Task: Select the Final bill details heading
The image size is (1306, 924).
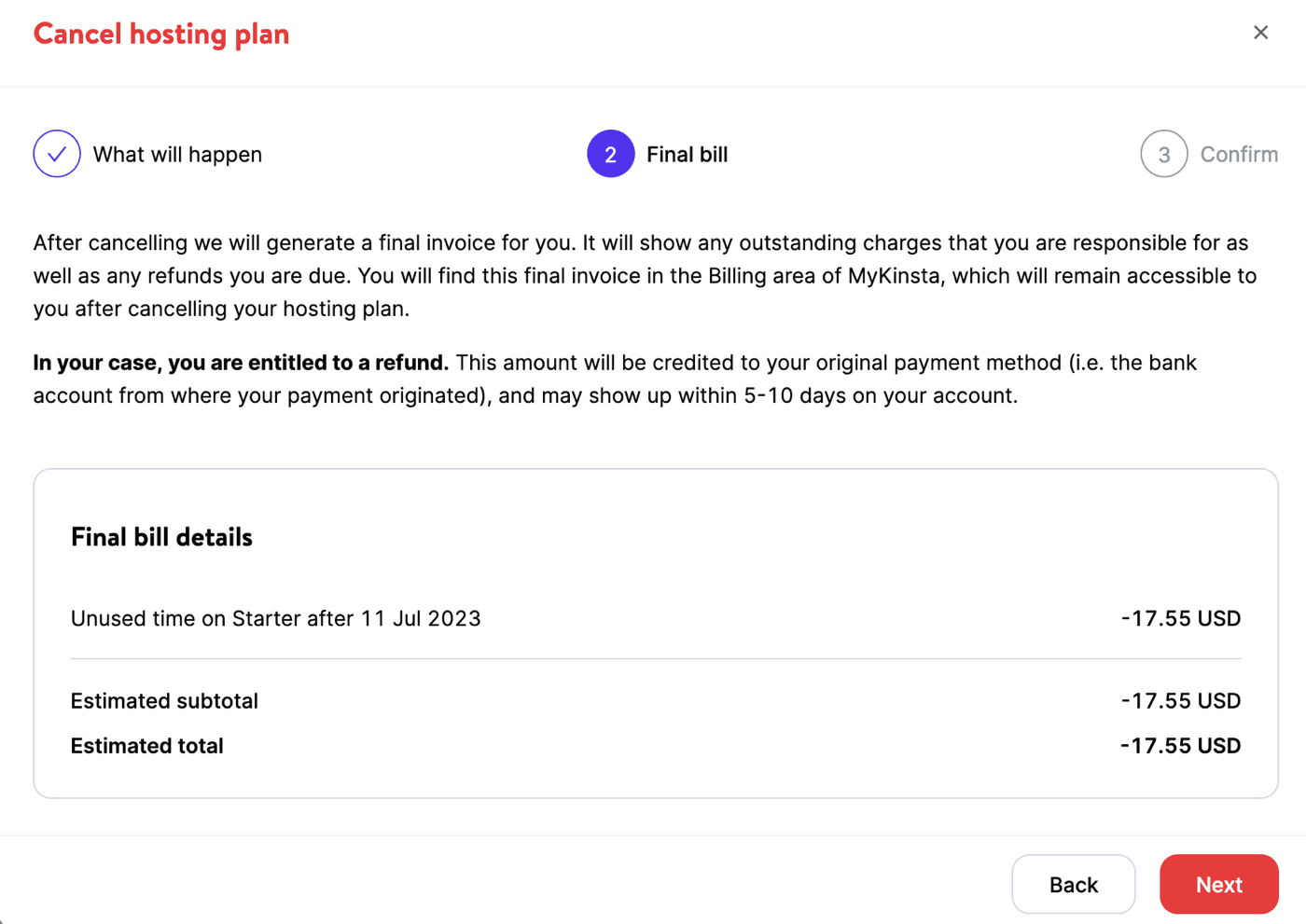Action: coord(160,536)
